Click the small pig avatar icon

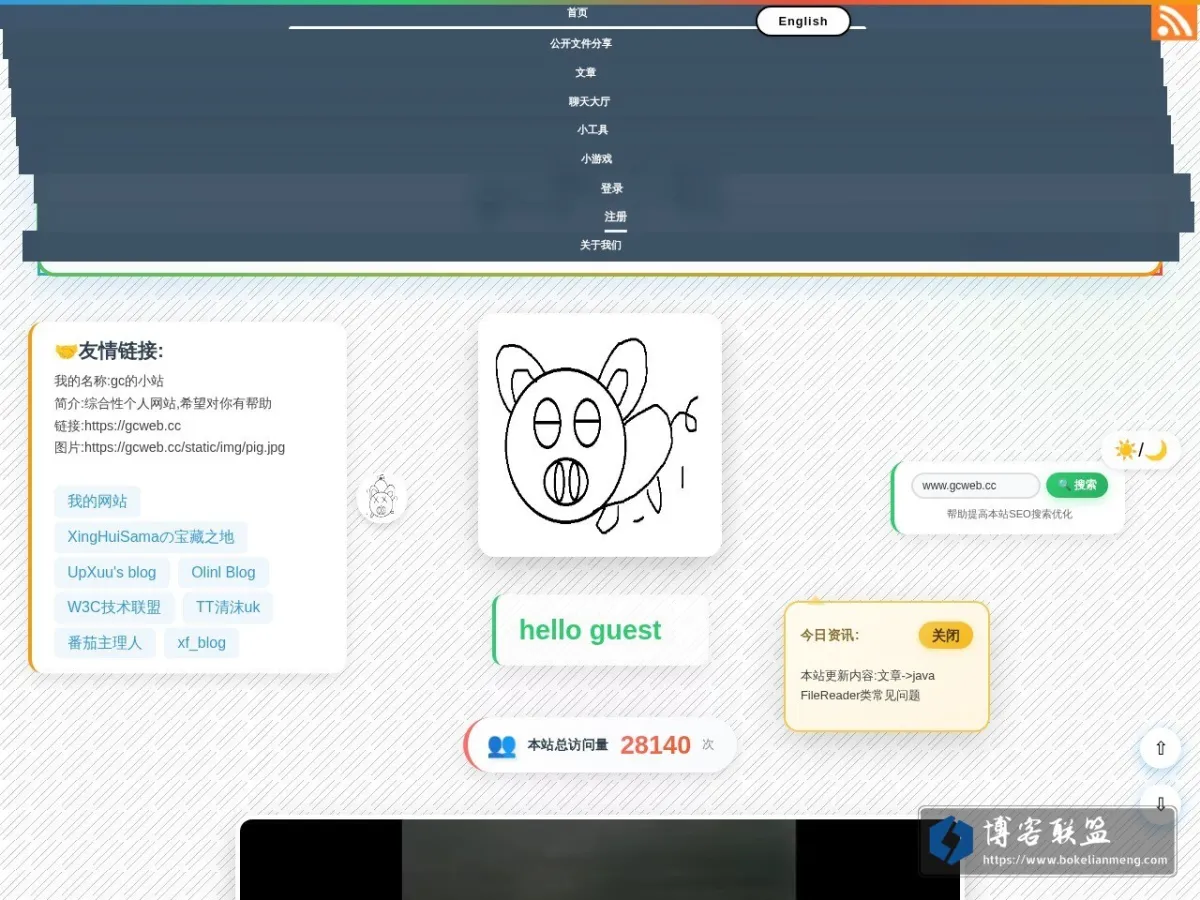click(x=382, y=497)
